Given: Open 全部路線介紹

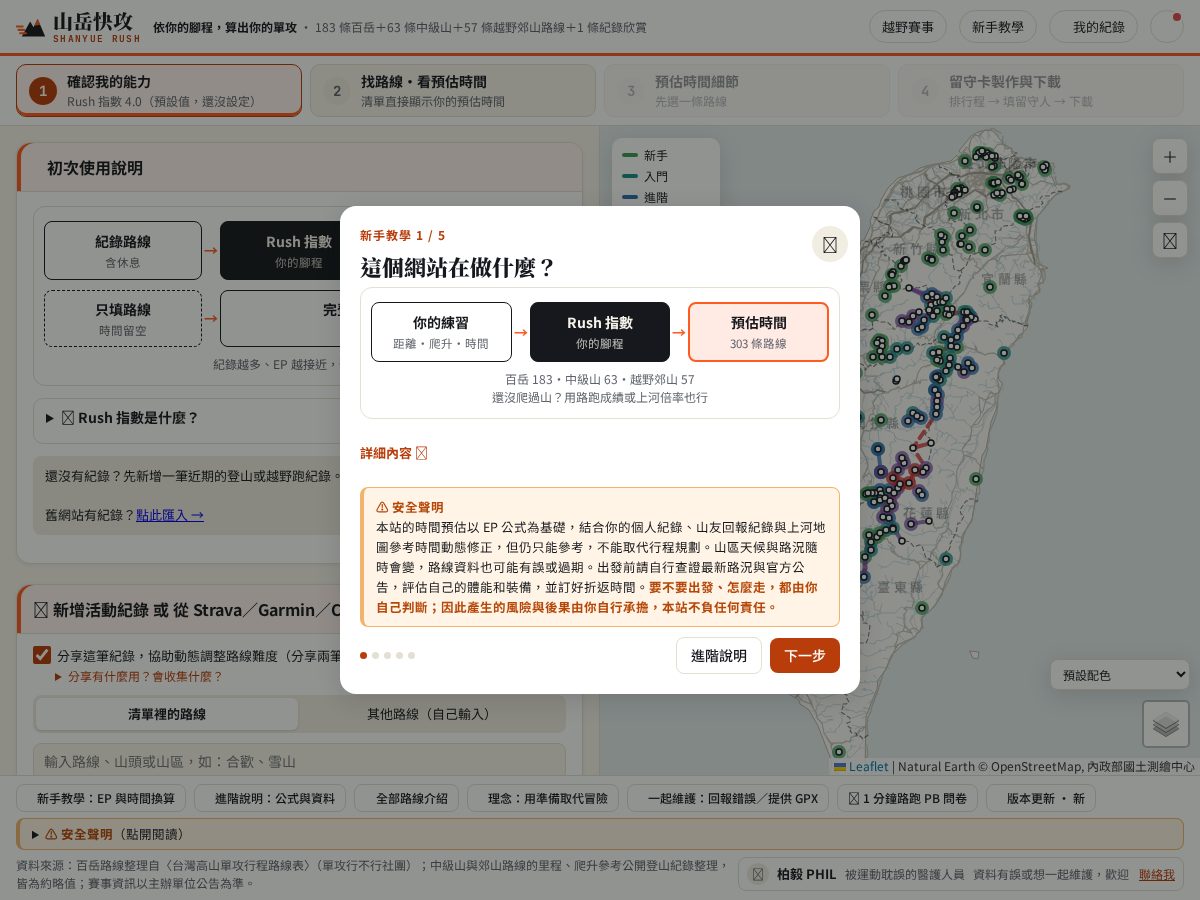Looking at the screenshot, I should pos(406,798).
